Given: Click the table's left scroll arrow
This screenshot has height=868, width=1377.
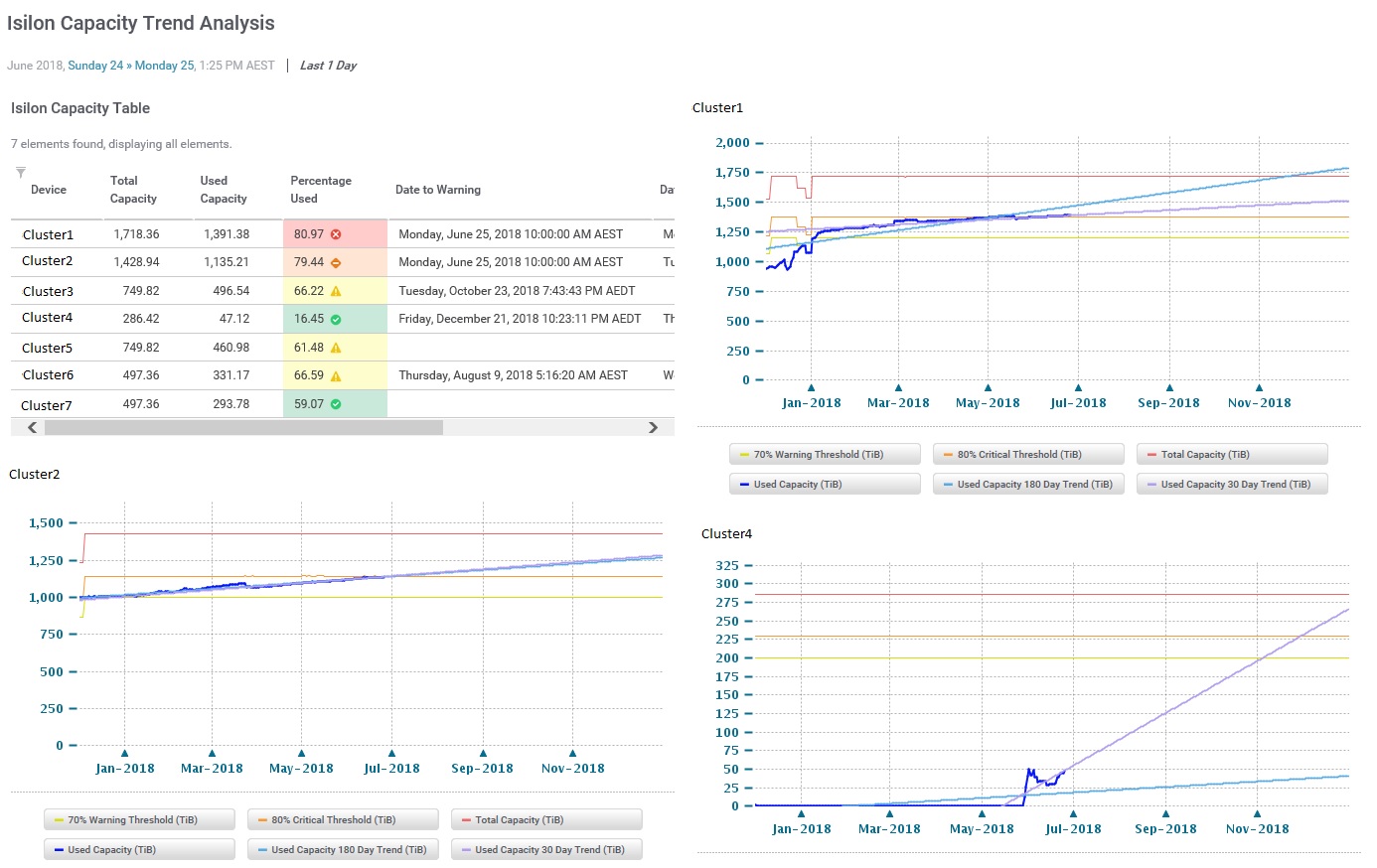Looking at the screenshot, I should point(32,427).
